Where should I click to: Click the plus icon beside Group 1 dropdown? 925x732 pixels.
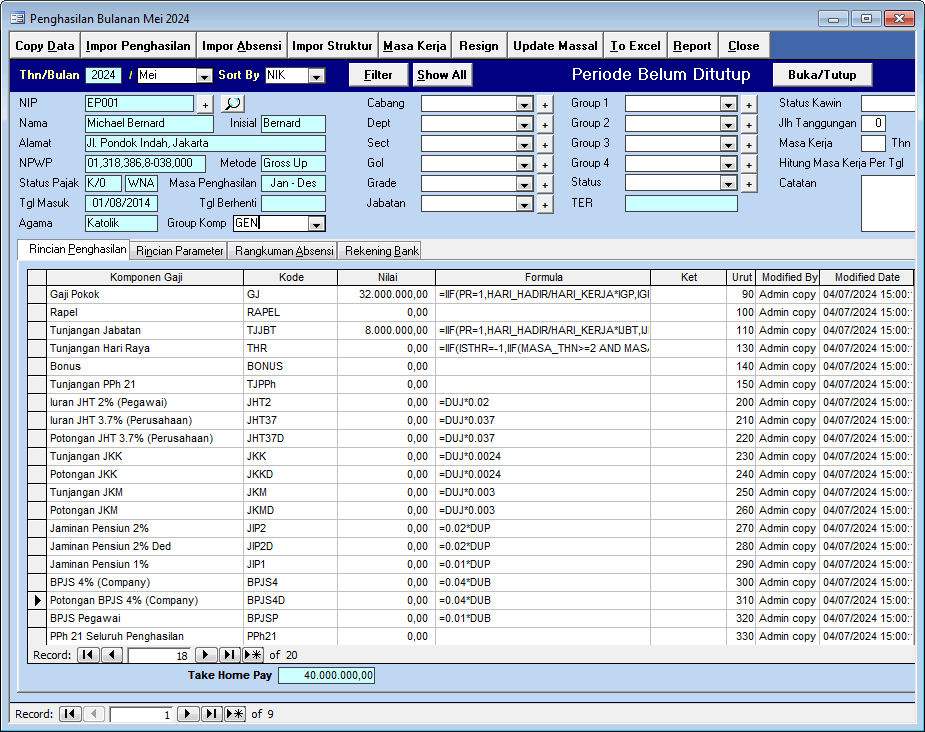(749, 104)
